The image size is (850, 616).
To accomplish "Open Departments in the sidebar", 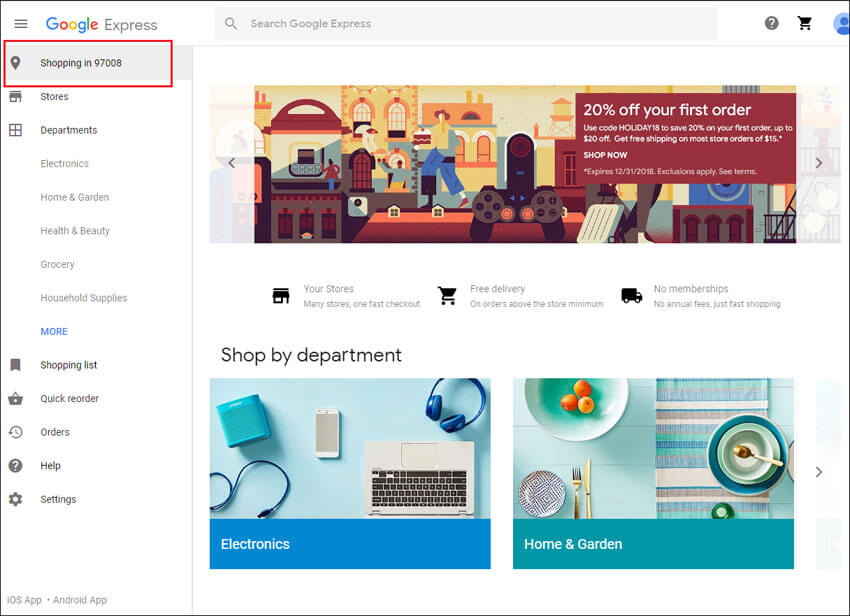I will (x=69, y=130).
